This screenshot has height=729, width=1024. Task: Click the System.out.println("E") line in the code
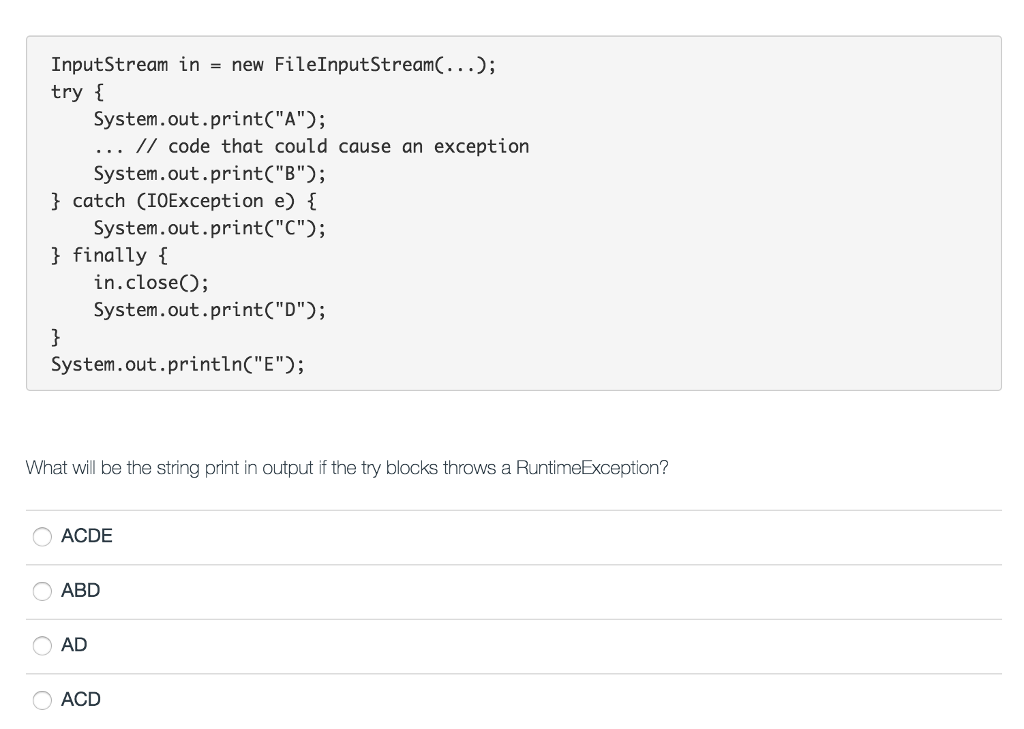click(178, 364)
